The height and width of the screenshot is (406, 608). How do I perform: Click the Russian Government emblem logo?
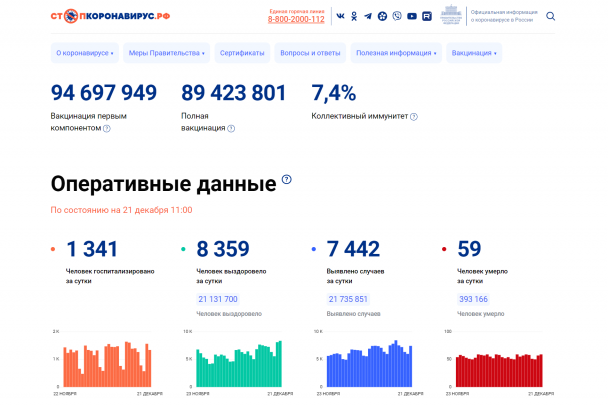(451, 16)
